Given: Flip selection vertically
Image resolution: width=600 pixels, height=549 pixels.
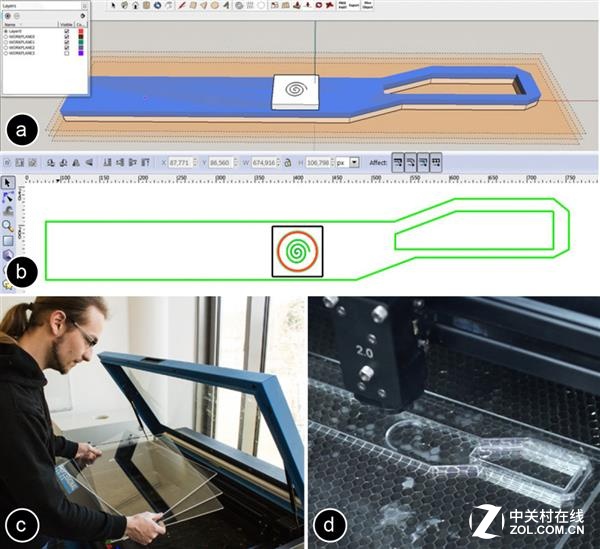Looking at the screenshot, I should pyautogui.click(x=89, y=163).
